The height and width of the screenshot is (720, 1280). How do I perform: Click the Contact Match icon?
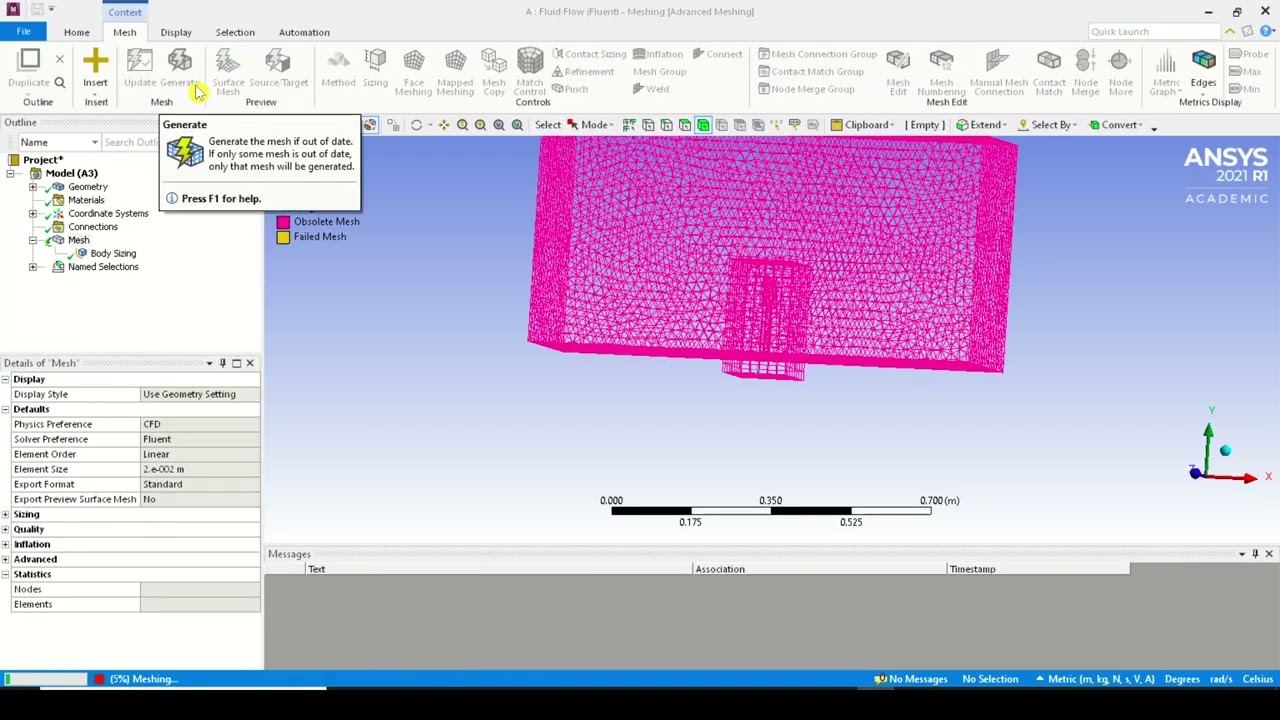[1049, 61]
